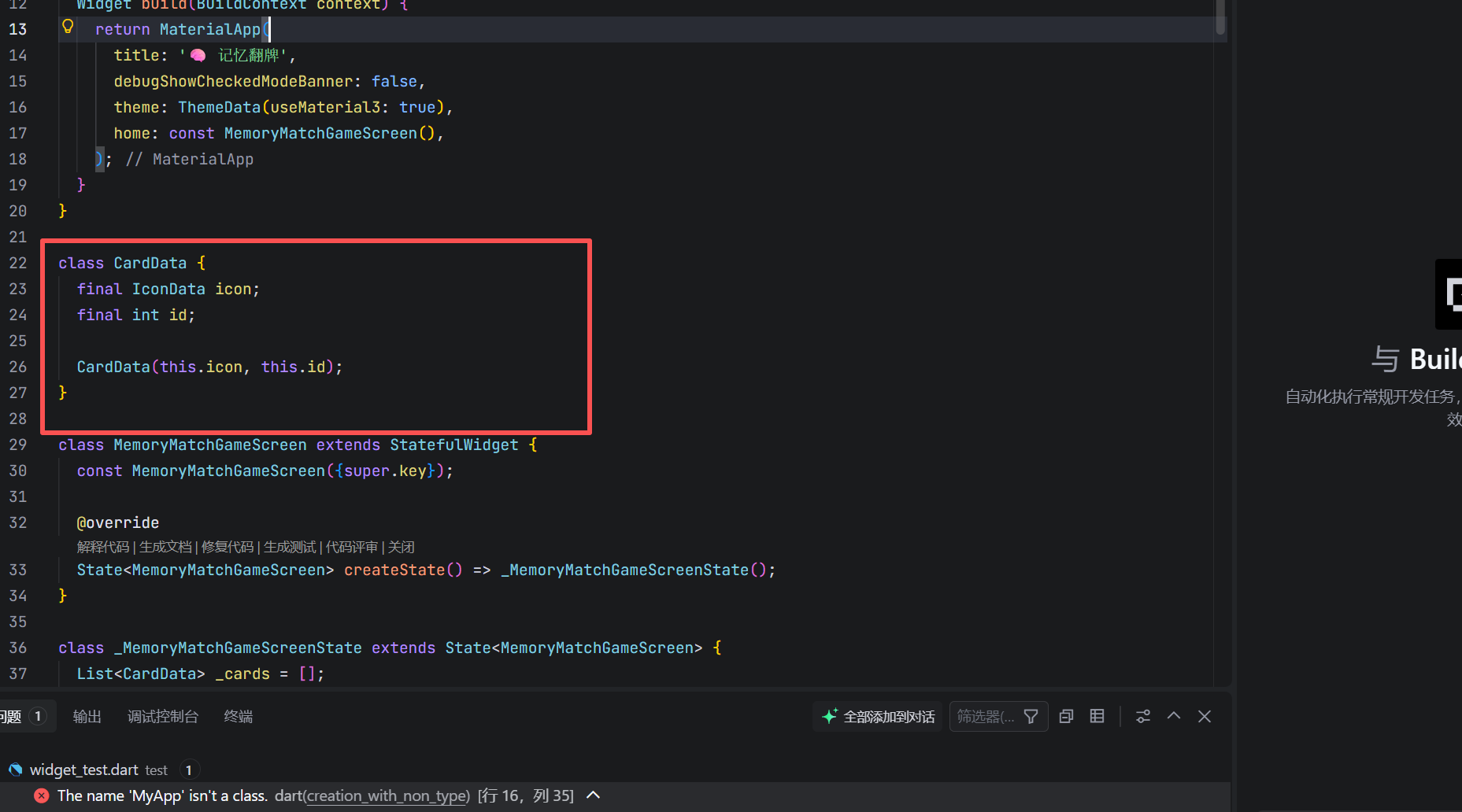Click the editor vertical scrollbar thumb

[x=1220, y=17]
